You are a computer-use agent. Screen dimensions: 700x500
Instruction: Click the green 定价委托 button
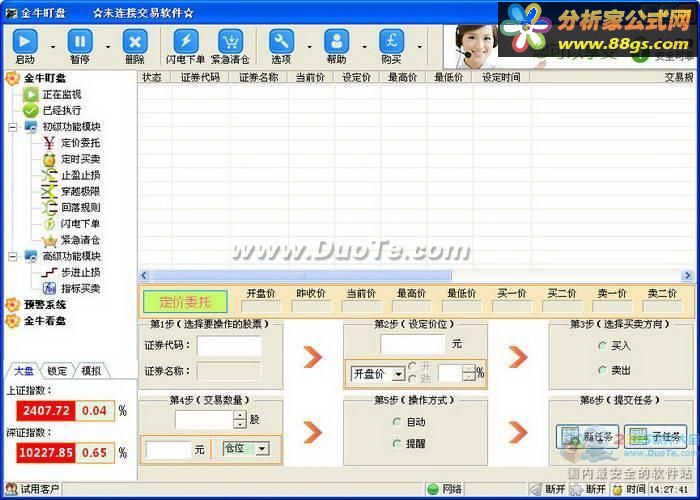(185, 302)
